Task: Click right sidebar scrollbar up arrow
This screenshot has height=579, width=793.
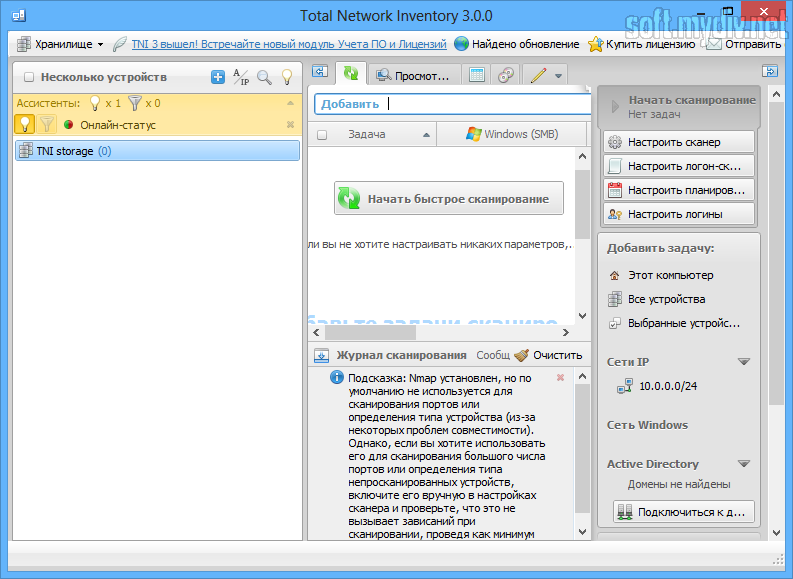Action: click(777, 94)
